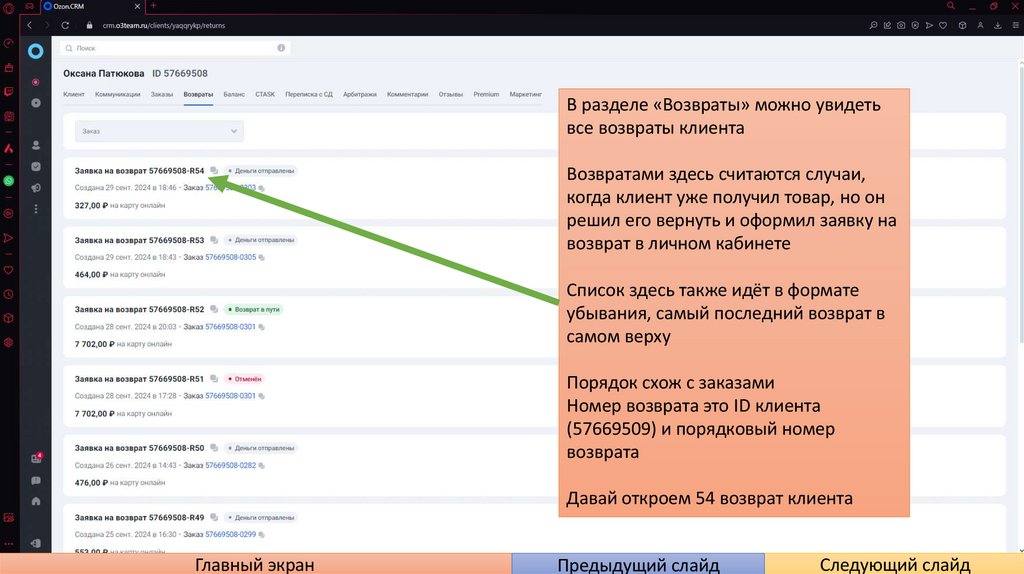Viewport: 1024px width, 574px height.
Task: Open the notifications icon with badge 4
Action: (36, 458)
